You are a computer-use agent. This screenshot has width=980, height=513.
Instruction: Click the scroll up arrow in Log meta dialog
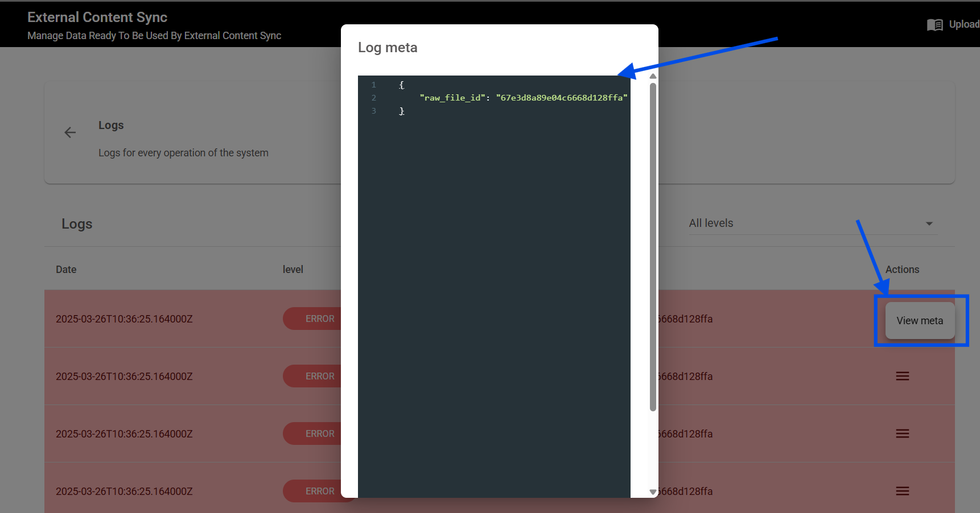[x=652, y=76]
